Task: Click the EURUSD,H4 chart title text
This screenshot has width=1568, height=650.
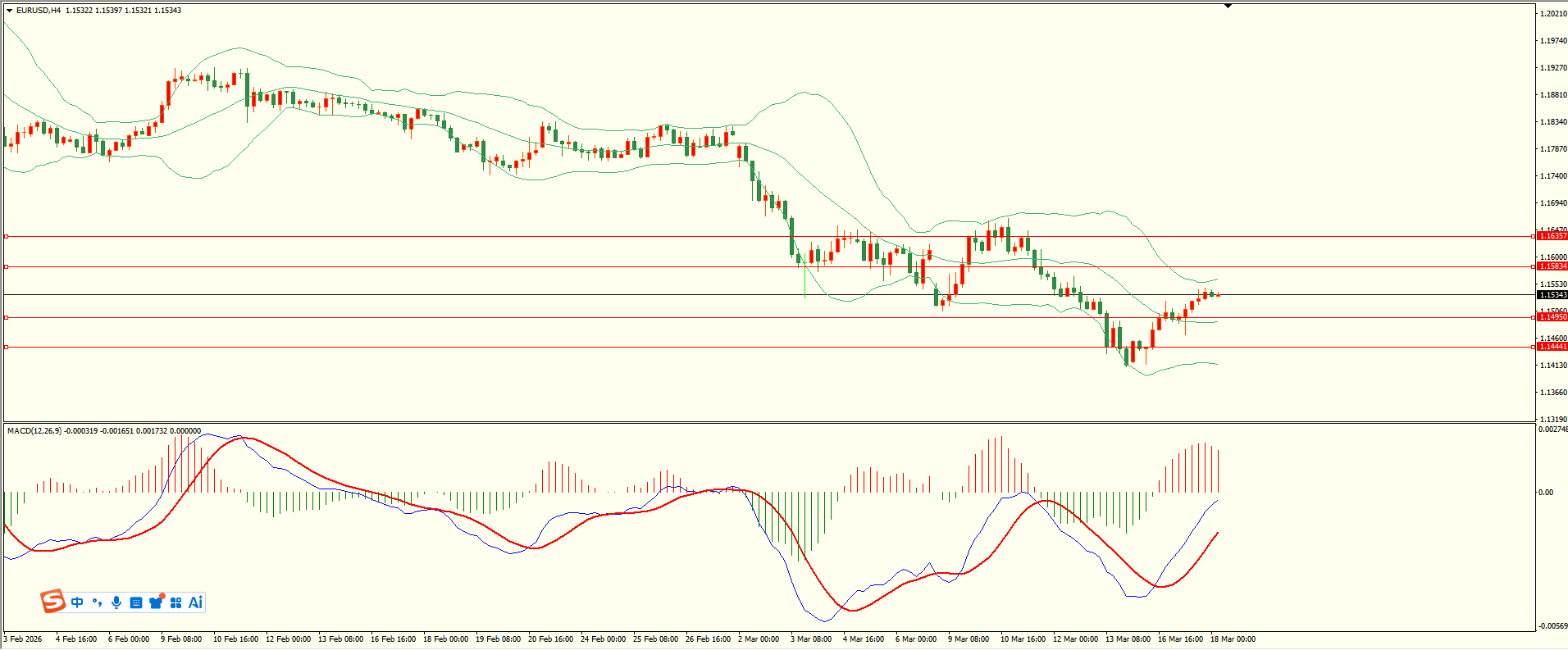Action: [39, 11]
